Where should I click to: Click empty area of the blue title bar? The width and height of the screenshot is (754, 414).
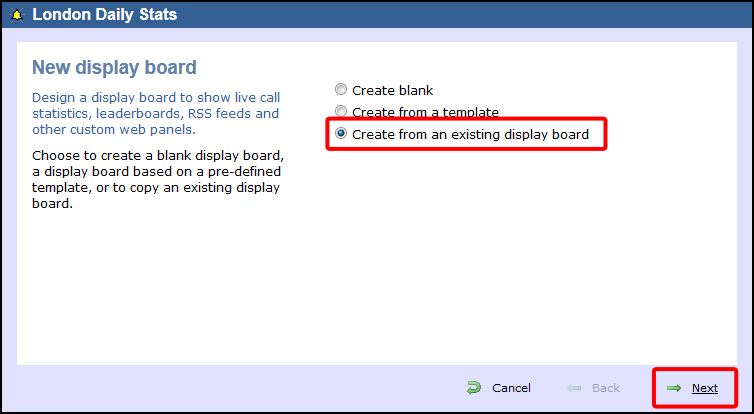click(x=433, y=14)
